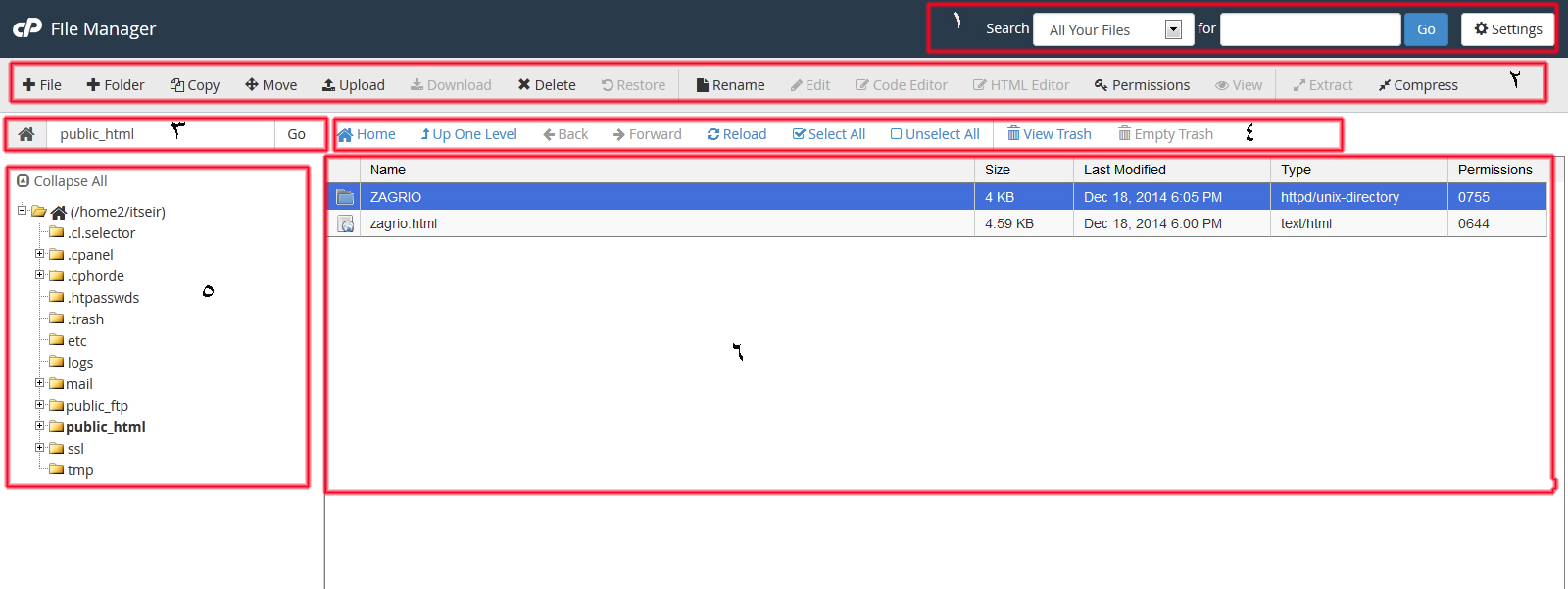
Task: Open the Upload dialog
Action: [354, 85]
